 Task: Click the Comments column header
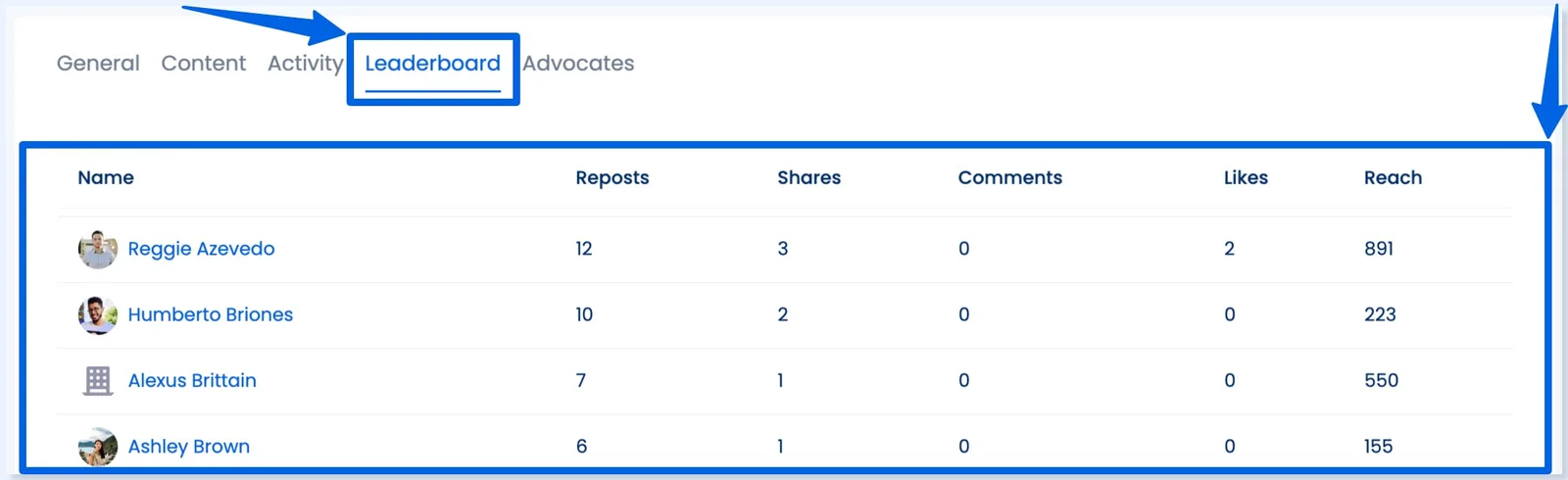[1009, 177]
